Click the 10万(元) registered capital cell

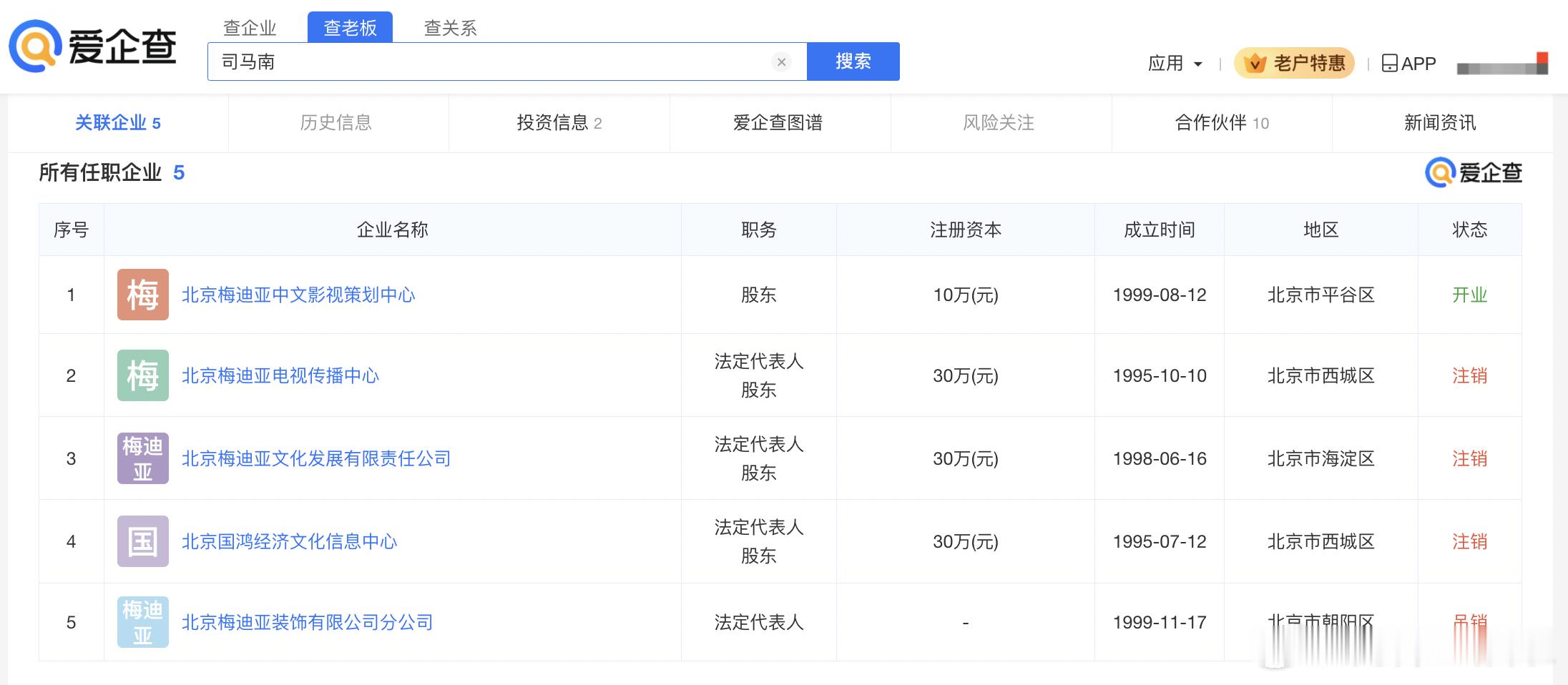coord(966,295)
